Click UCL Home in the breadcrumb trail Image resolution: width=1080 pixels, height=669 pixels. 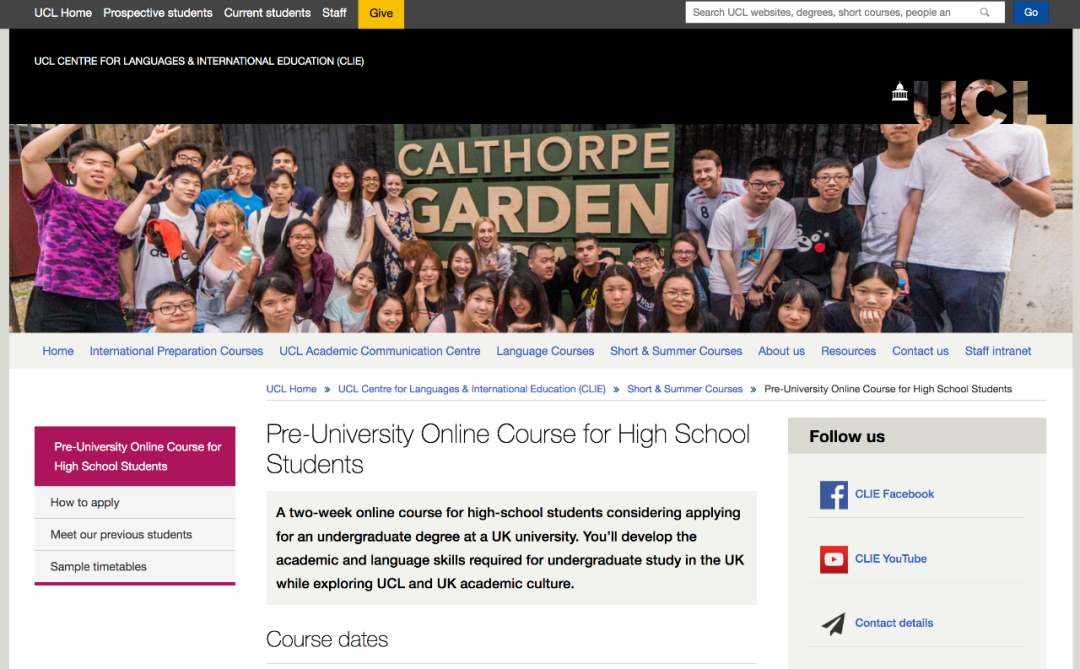pos(291,389)
